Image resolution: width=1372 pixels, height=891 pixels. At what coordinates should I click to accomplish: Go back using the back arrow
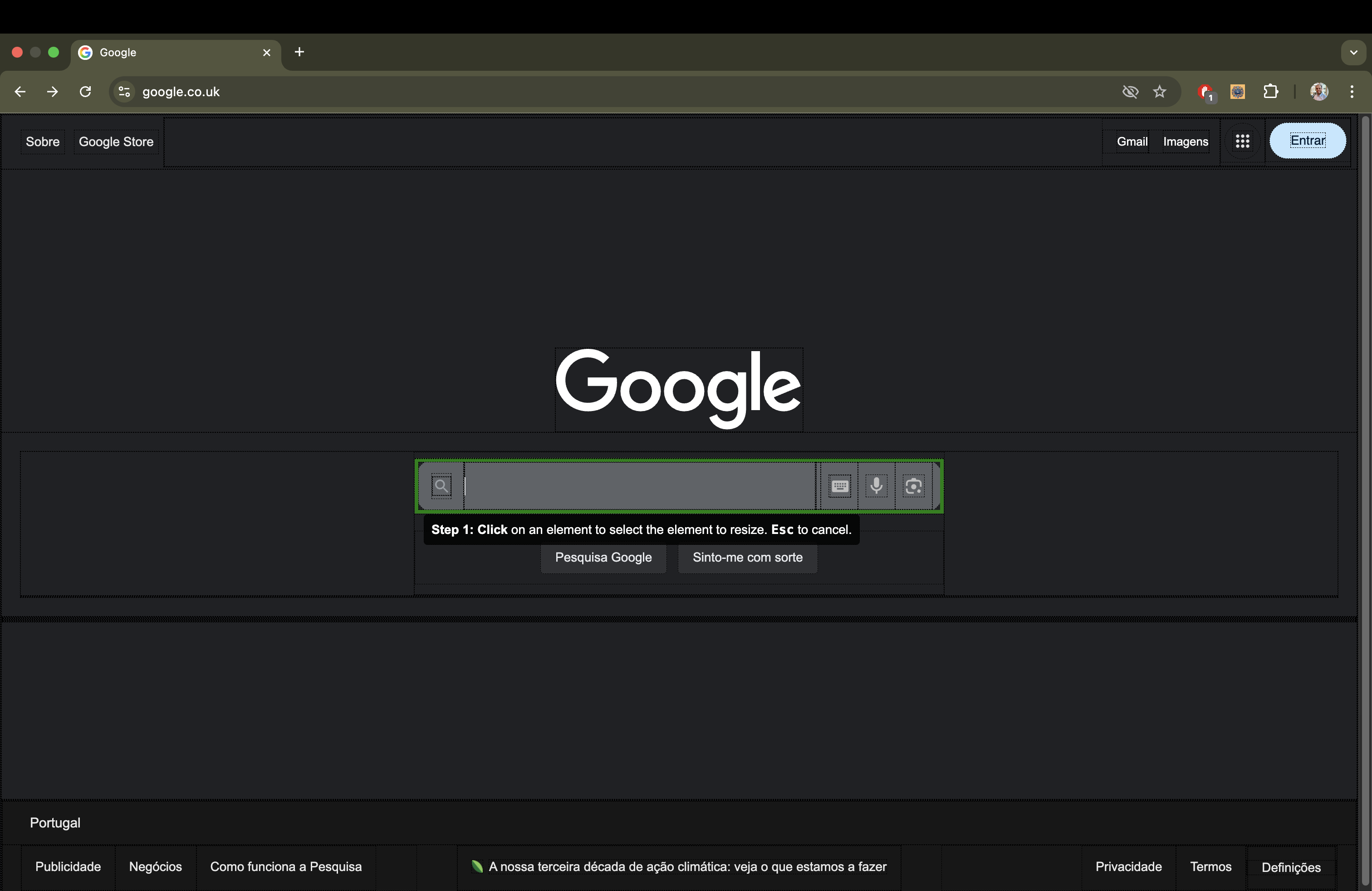(x=20, y=92)
